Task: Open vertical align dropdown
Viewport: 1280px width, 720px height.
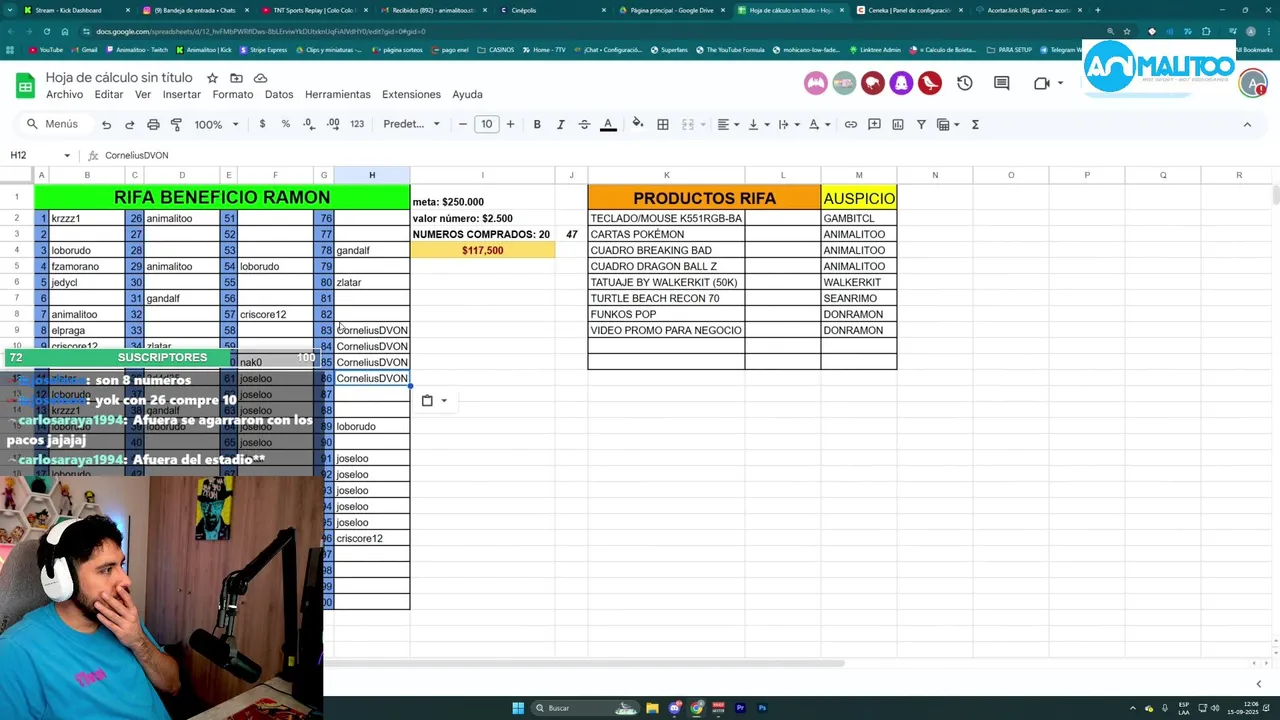Action: point(758,124)
